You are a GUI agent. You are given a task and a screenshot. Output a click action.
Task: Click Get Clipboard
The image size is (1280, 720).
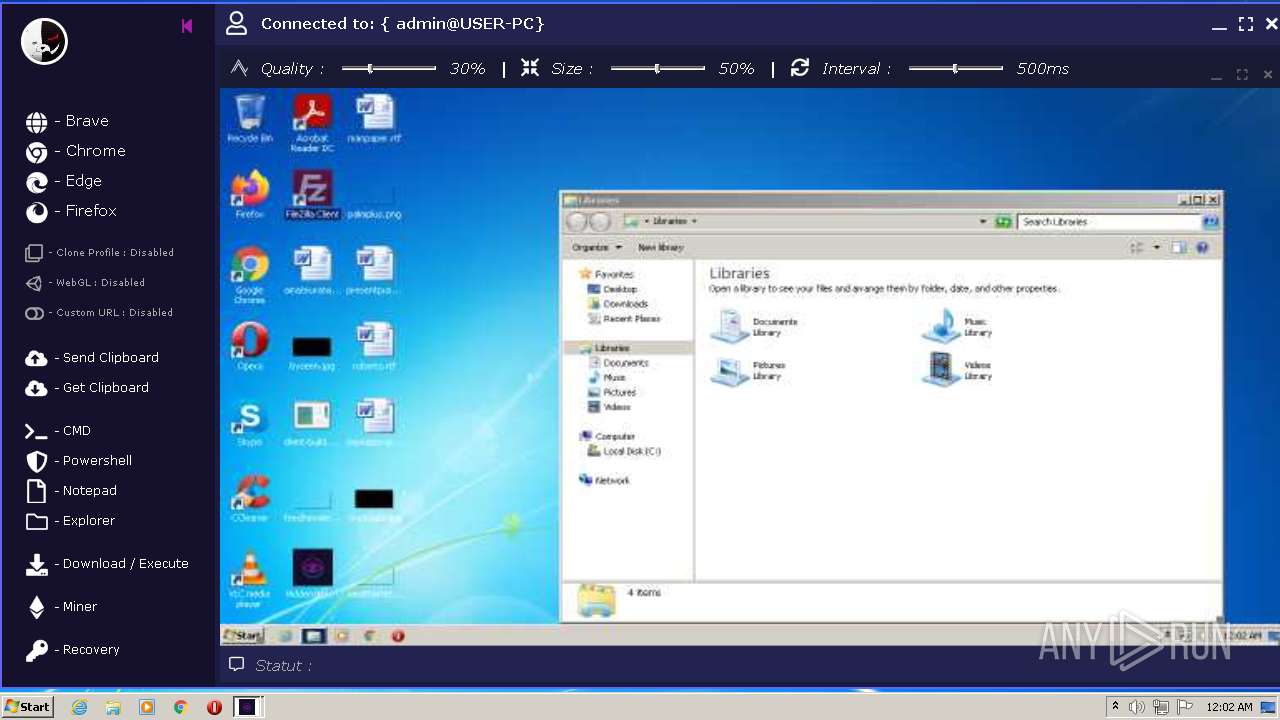pyautogui.click(x=87, y=388)
